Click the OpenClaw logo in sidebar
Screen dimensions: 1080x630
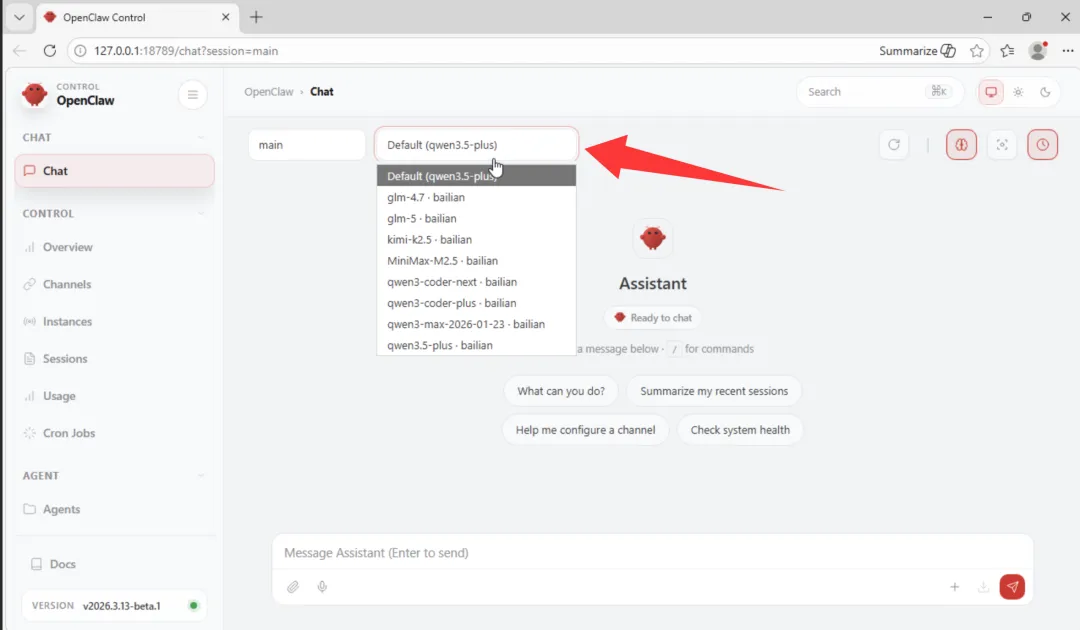[x=34, y=94]
